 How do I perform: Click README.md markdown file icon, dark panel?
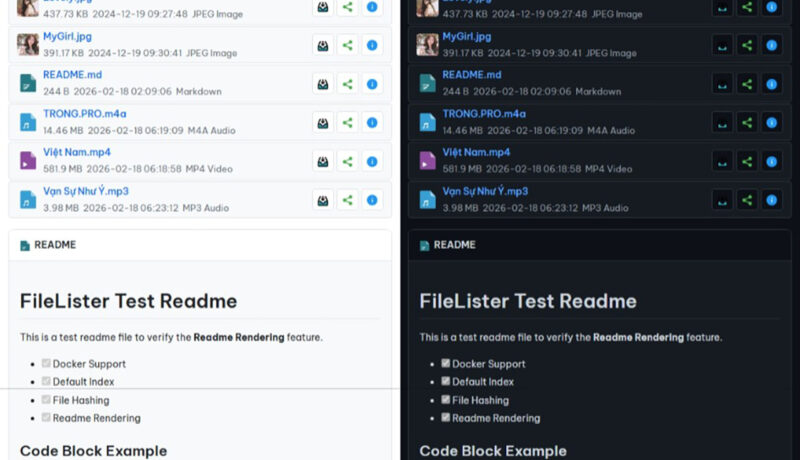427,84
